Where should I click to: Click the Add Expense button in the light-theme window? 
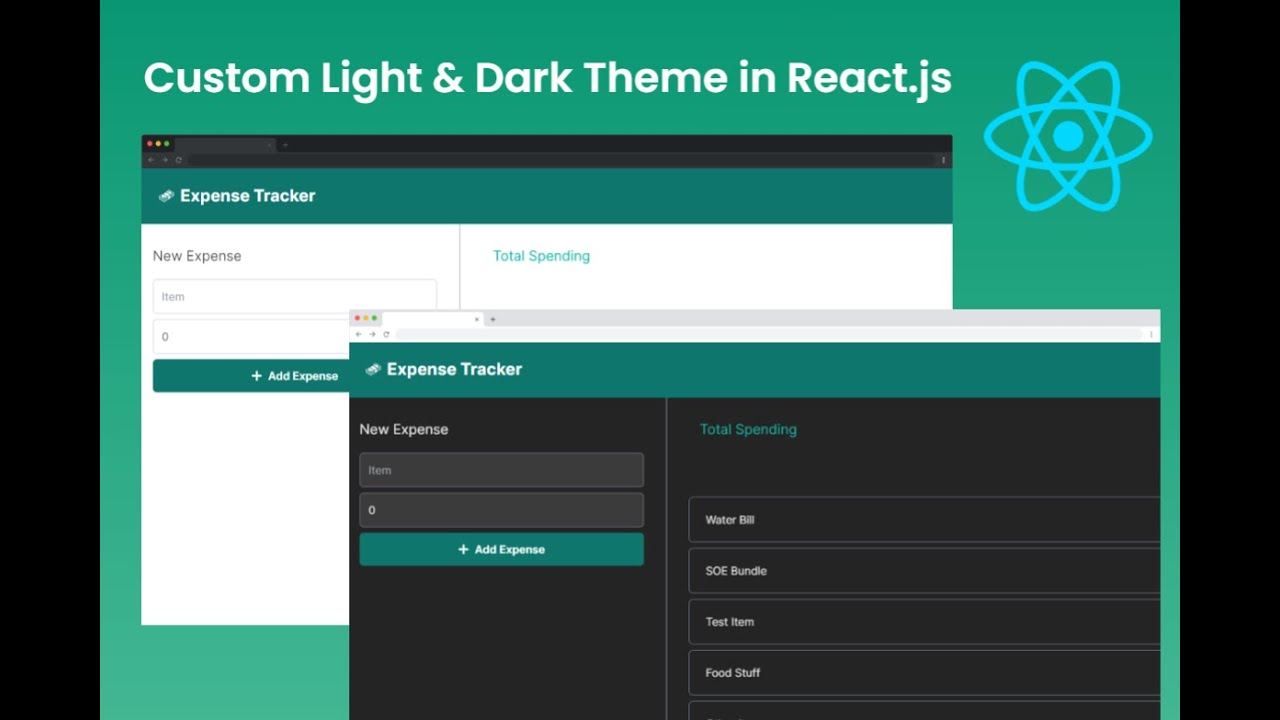click(x=251, y=376)
